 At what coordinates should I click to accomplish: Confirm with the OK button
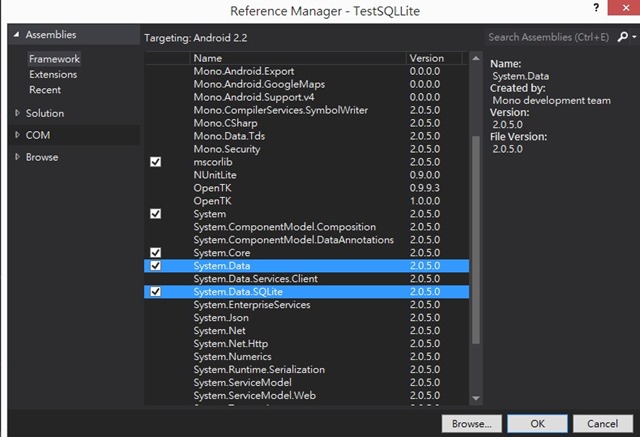(x=537, y=424)
